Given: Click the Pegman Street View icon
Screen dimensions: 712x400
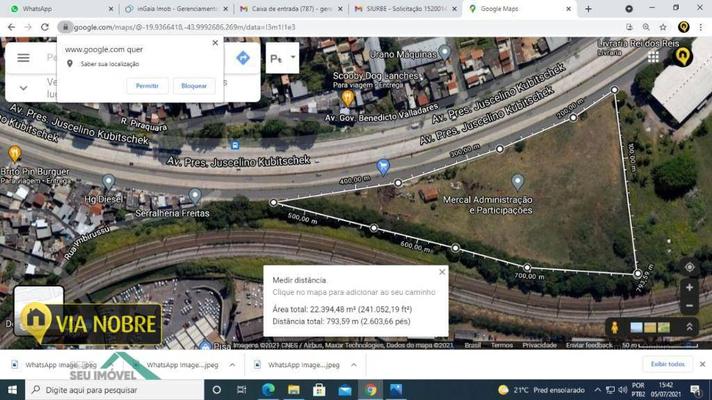Looking at the screenshot, I should (615, 328).
